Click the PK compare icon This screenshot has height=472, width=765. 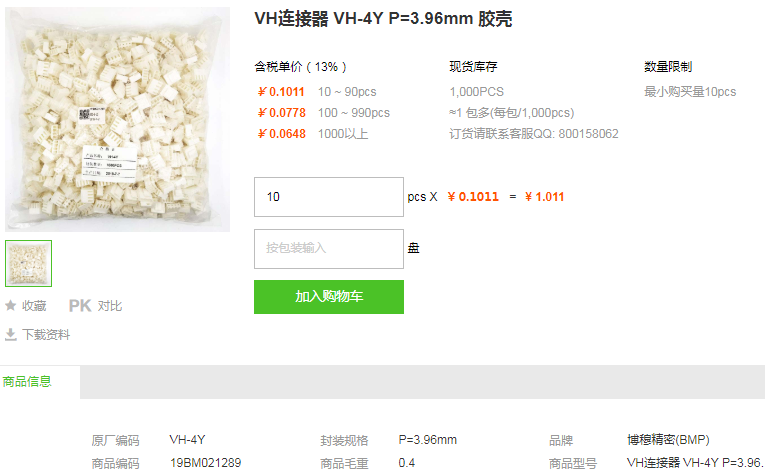[80, 306]
